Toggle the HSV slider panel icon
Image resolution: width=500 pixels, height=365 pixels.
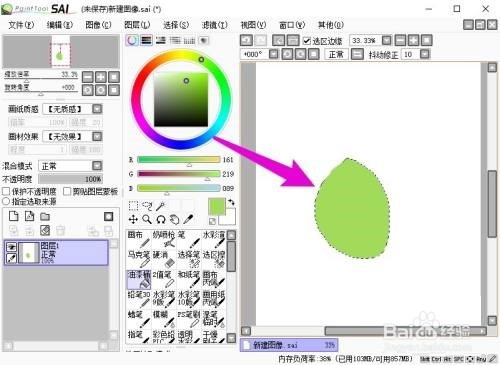pos(161,40)
